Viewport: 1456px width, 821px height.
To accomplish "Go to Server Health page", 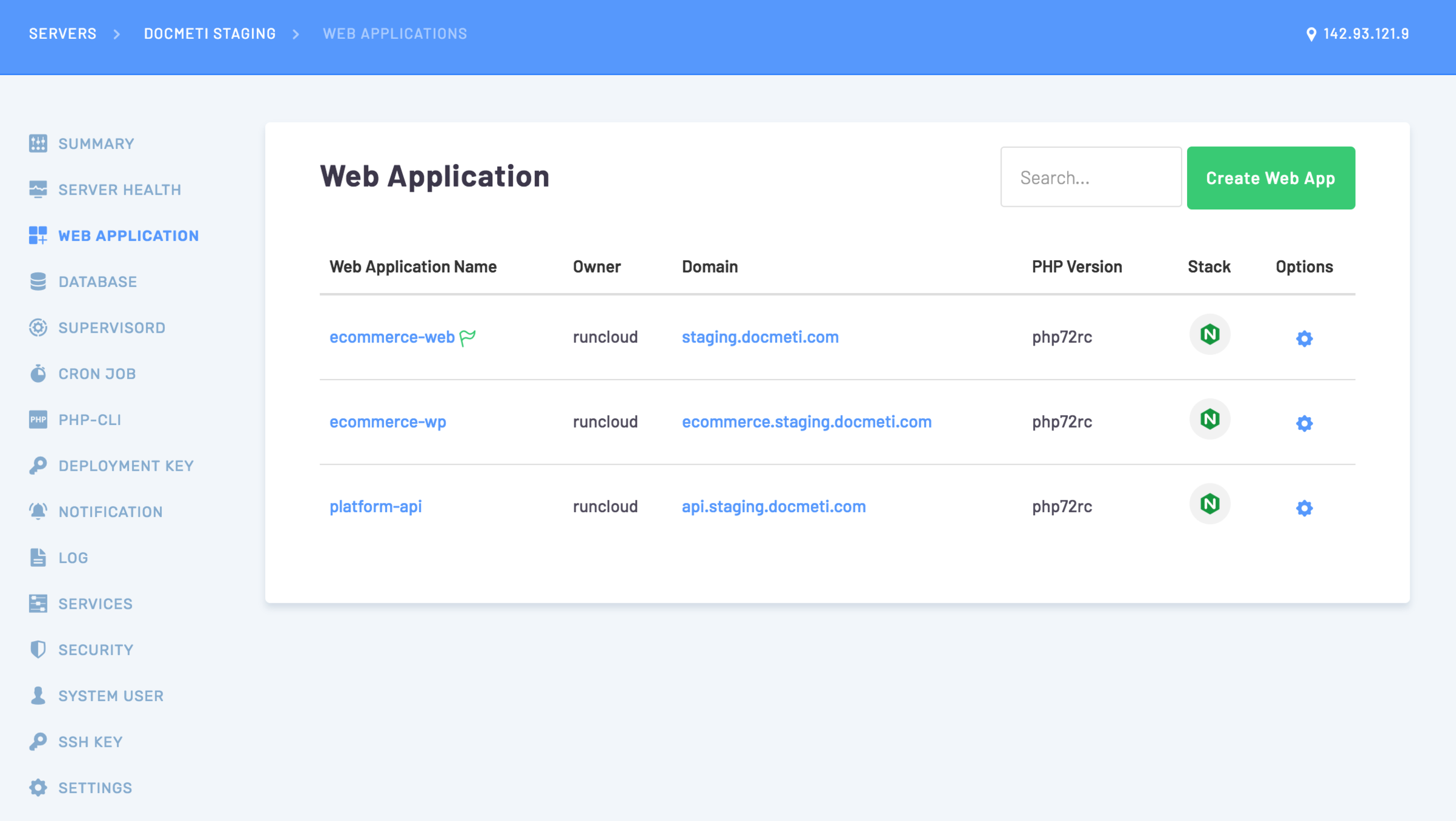I will (x=119, y=190).
